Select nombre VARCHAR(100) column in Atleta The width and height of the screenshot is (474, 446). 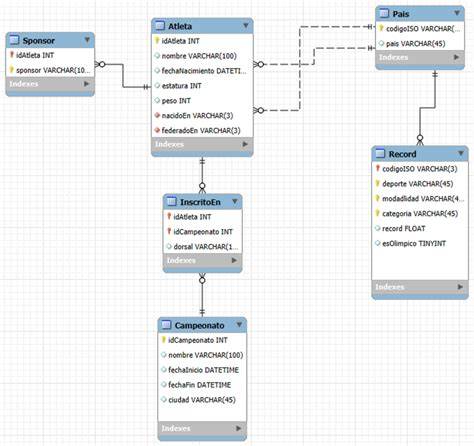coord(199,56)
